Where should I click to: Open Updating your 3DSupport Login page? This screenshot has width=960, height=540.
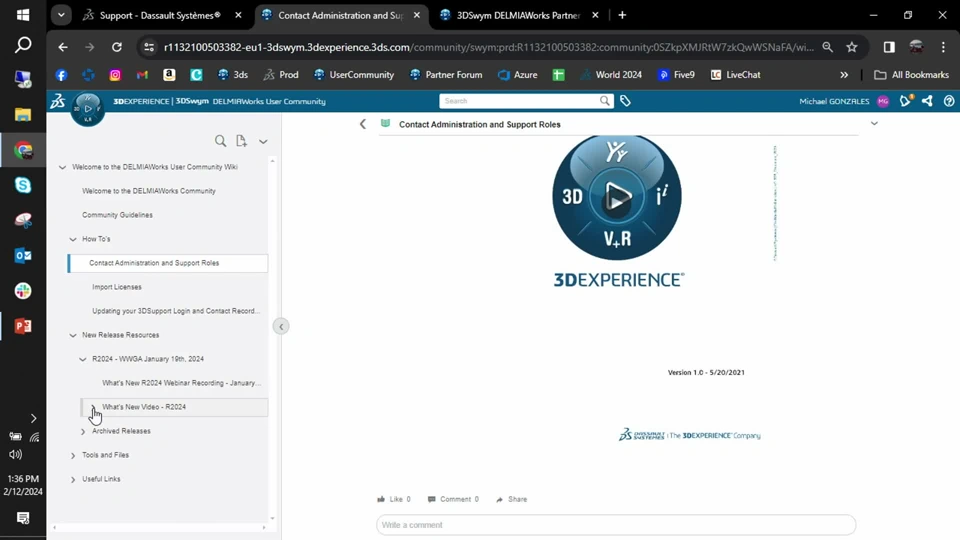click(x=176, y=311)
